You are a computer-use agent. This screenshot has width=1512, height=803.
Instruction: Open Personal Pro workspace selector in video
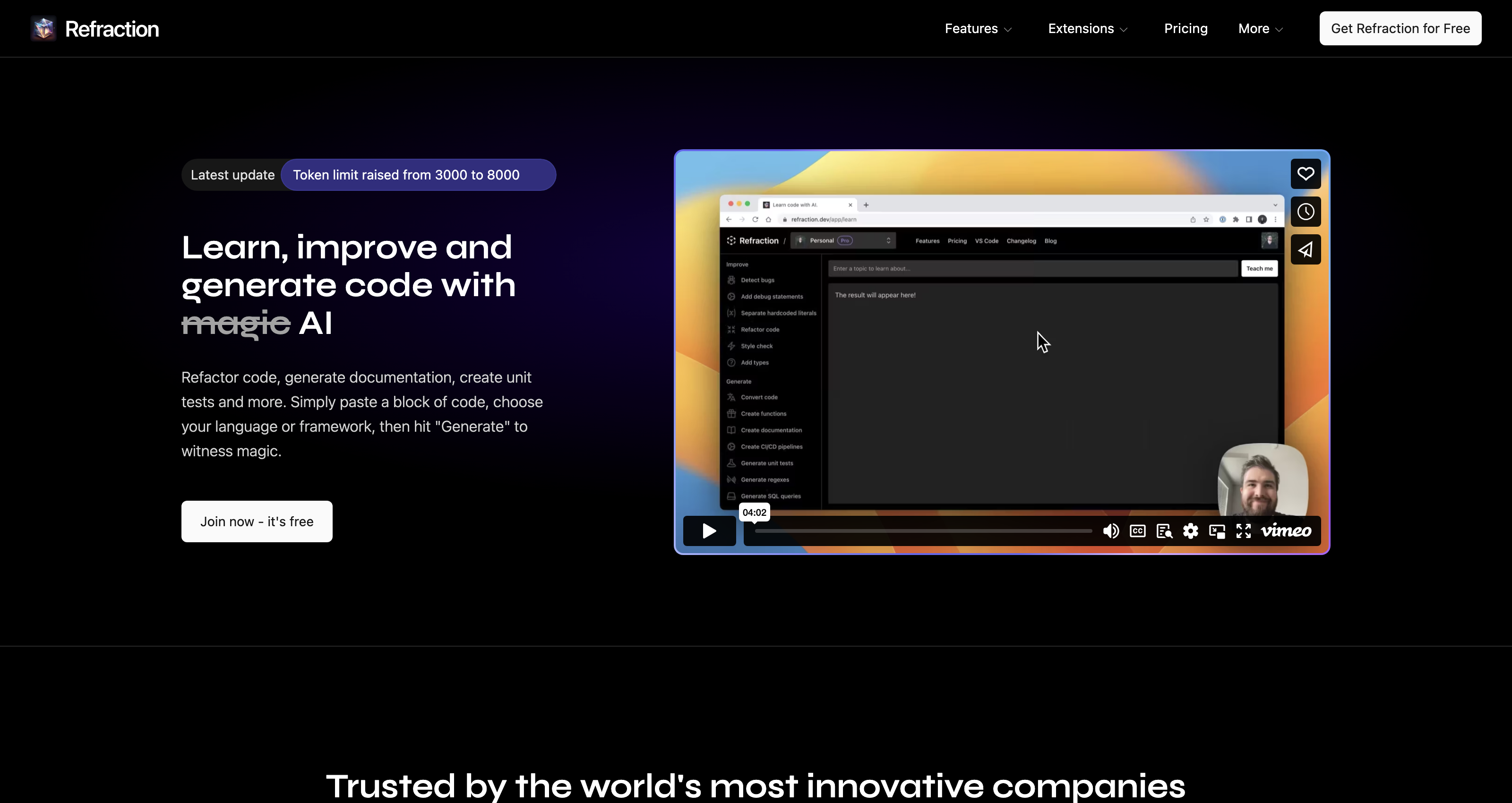click(843, 241)
